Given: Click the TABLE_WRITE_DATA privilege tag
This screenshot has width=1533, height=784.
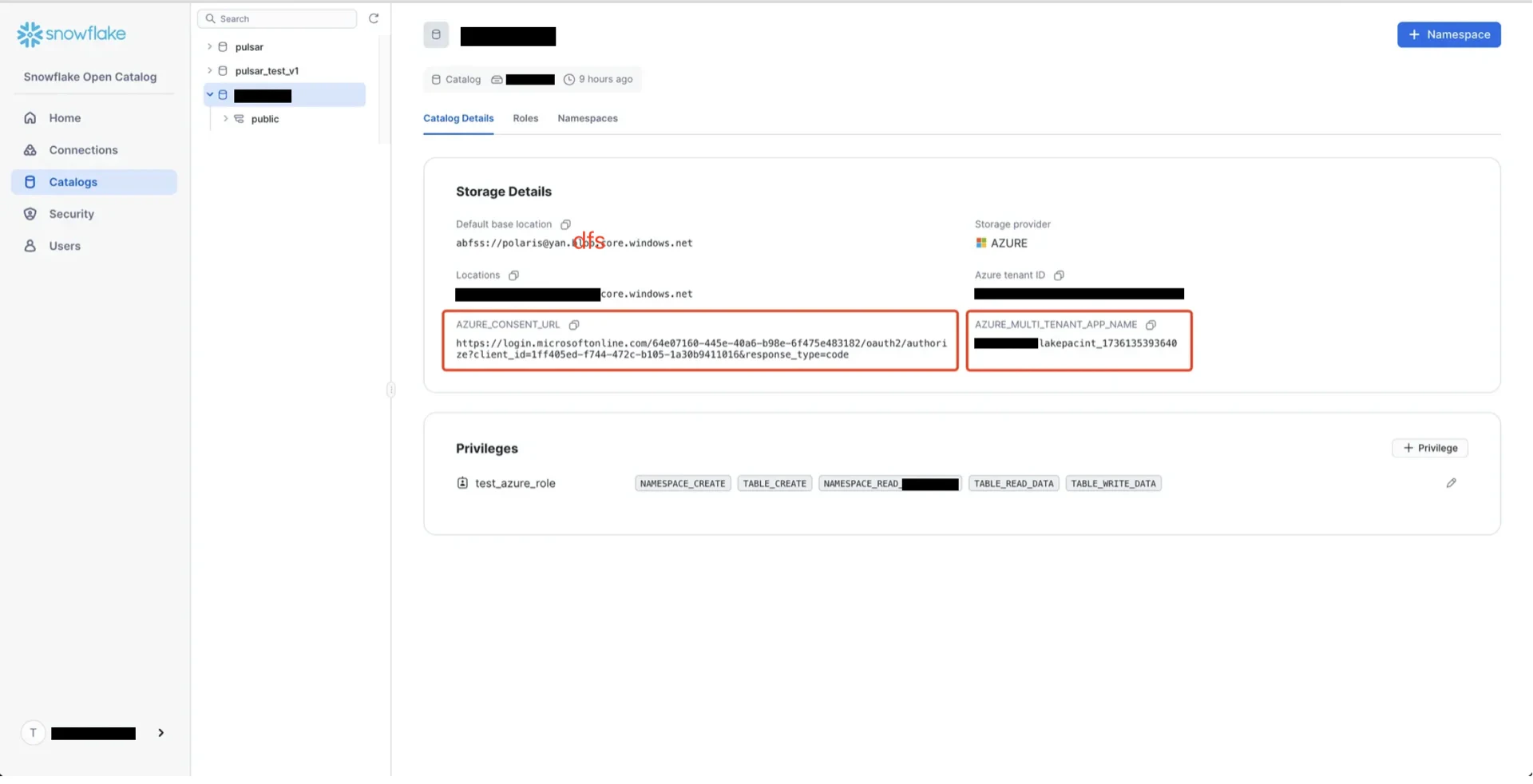Looking at the screenshot, I should [x=1113, y=483].
